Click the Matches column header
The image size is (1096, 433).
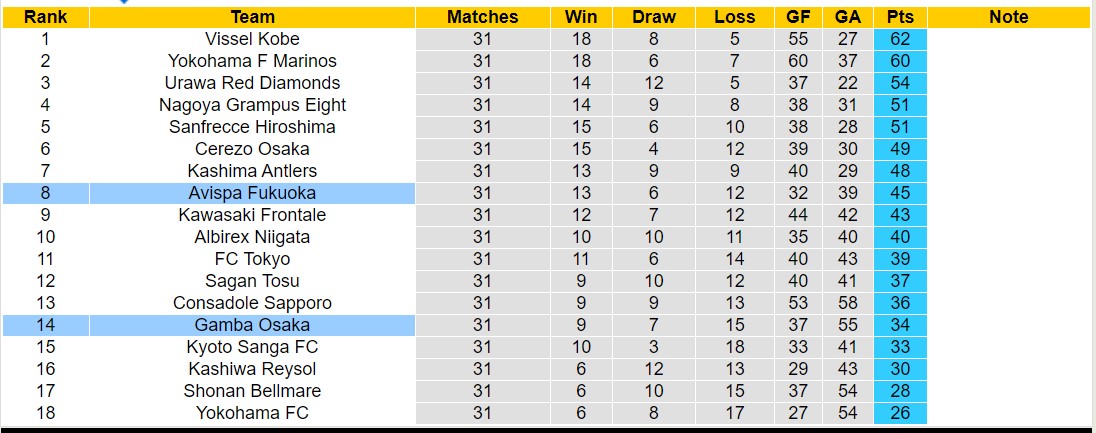tap(483, 17)
